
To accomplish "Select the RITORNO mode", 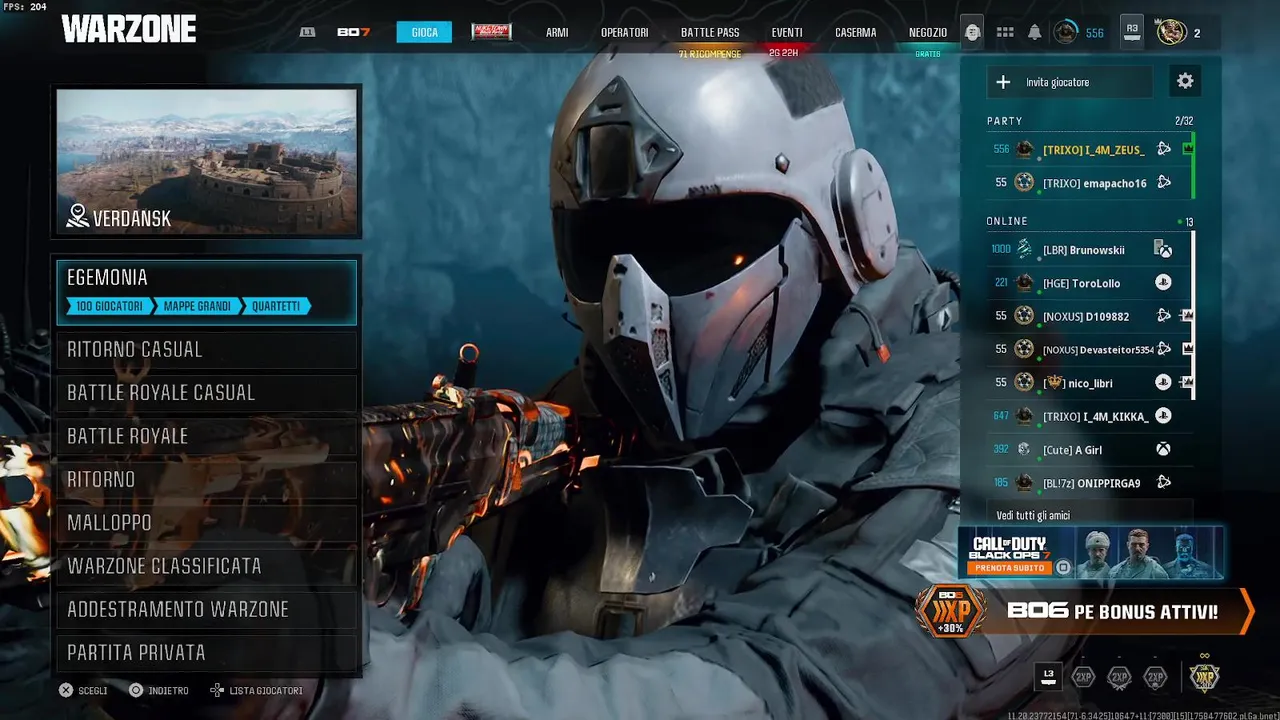I will point(207,479).
